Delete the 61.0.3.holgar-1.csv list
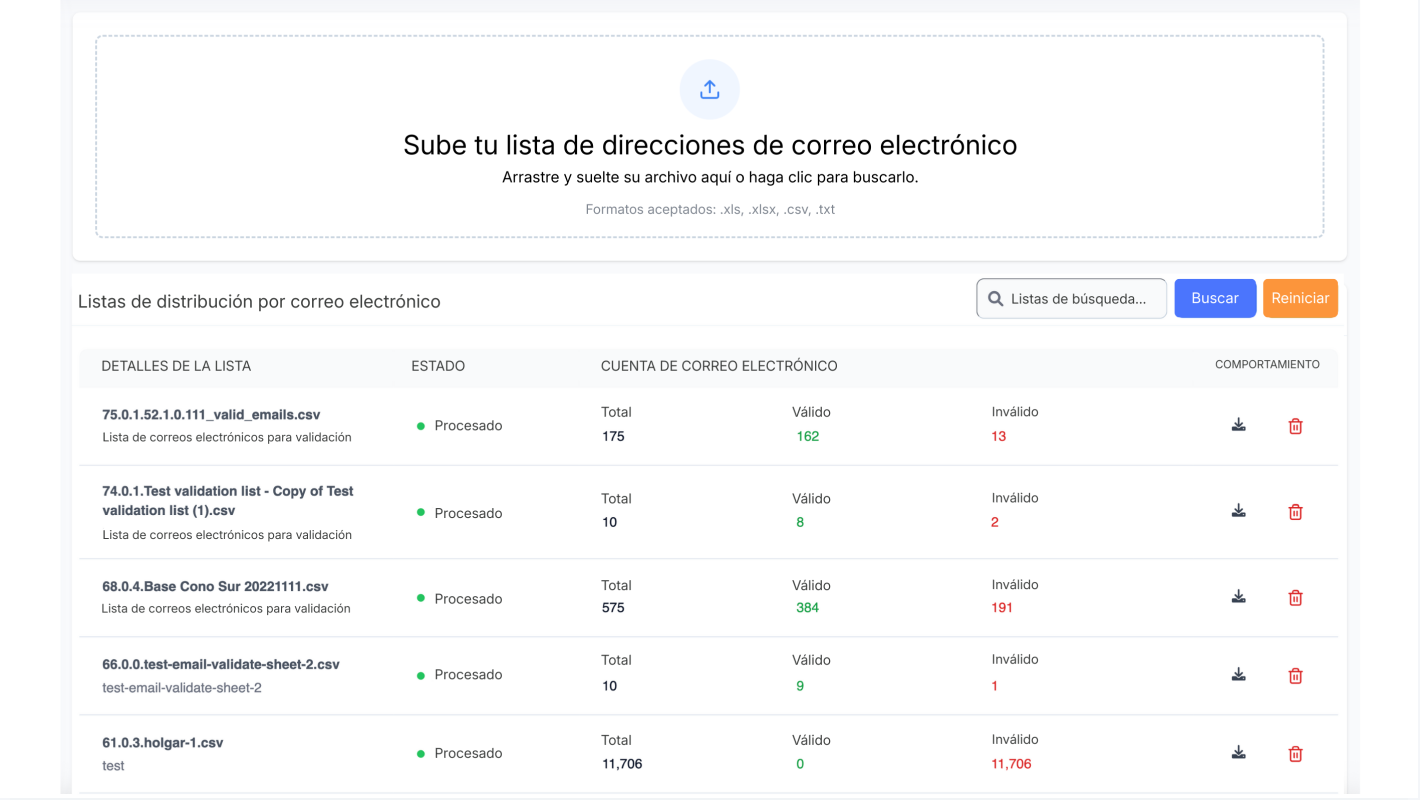Image resolution: width=1420 pixels, height=800 pixels. (x=1295, y=754)
